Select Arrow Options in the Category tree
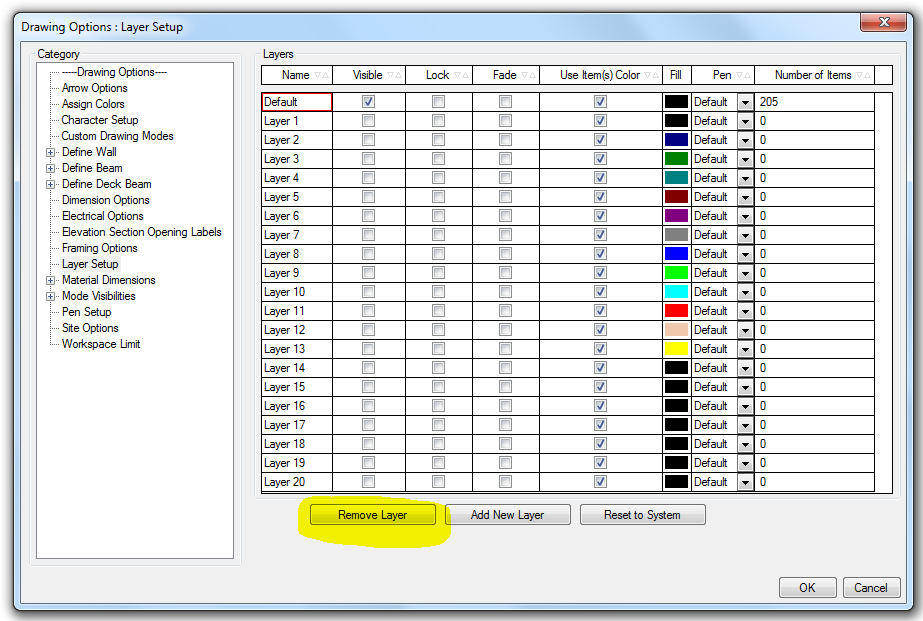 (x=95, y=88)
